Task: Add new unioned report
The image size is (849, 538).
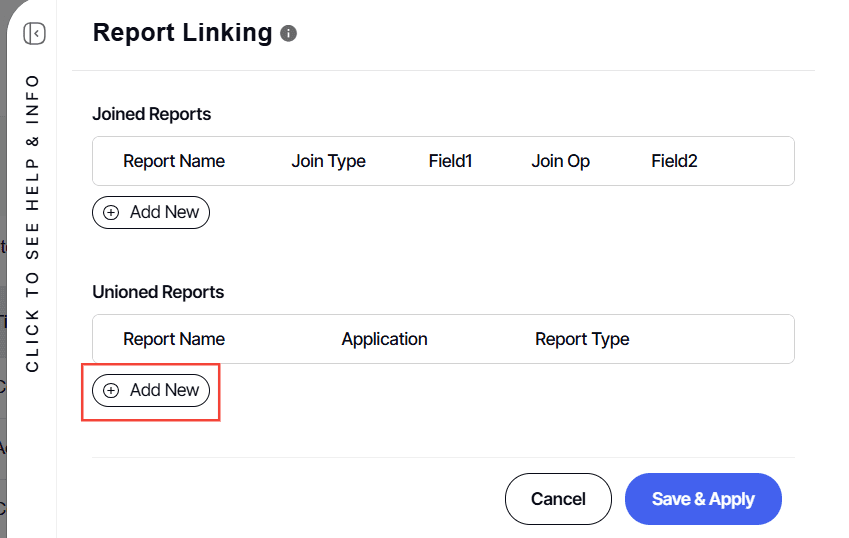Action: (x=151, y=390)
